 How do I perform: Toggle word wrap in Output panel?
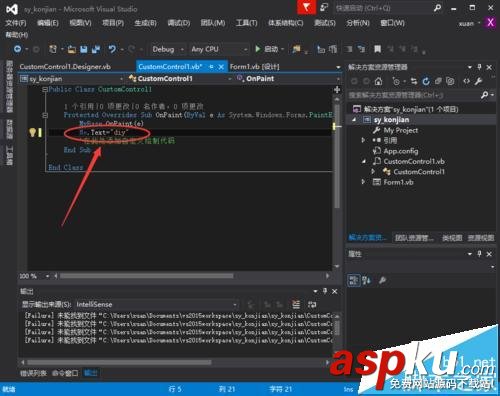312,304
